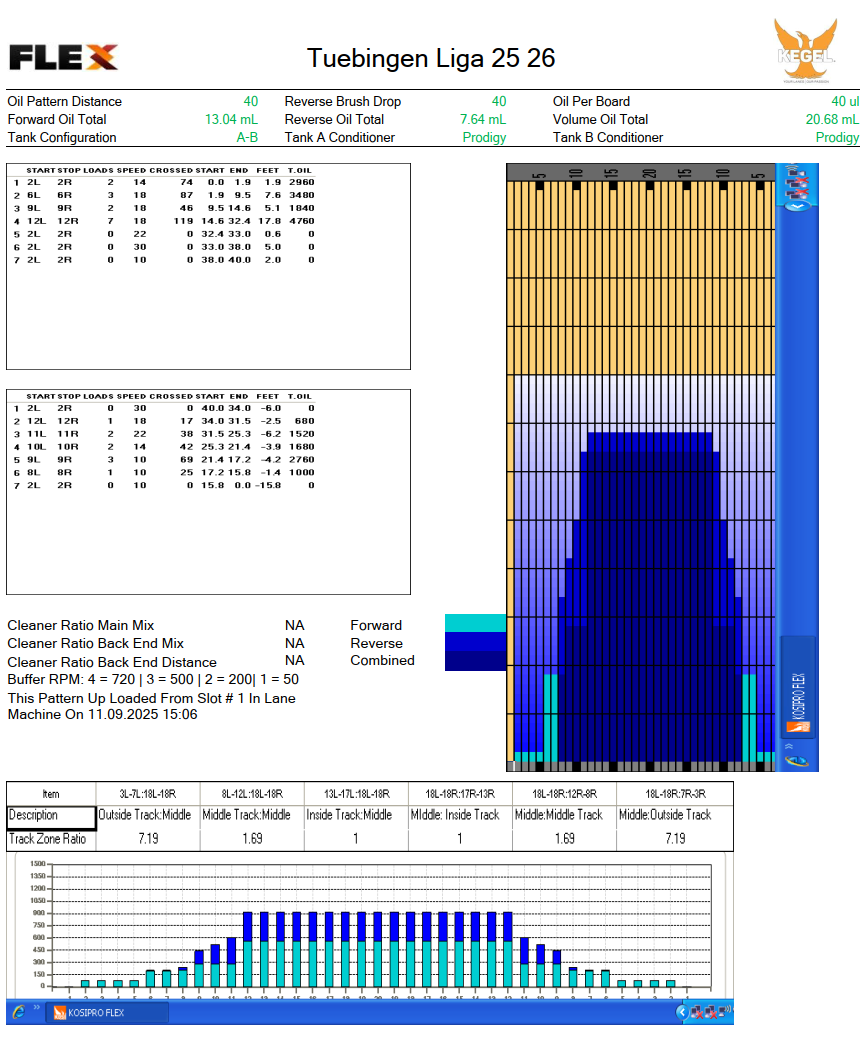Click the blue Reverse legend swatch
The image size is (867, 1063).
[475, 642]
